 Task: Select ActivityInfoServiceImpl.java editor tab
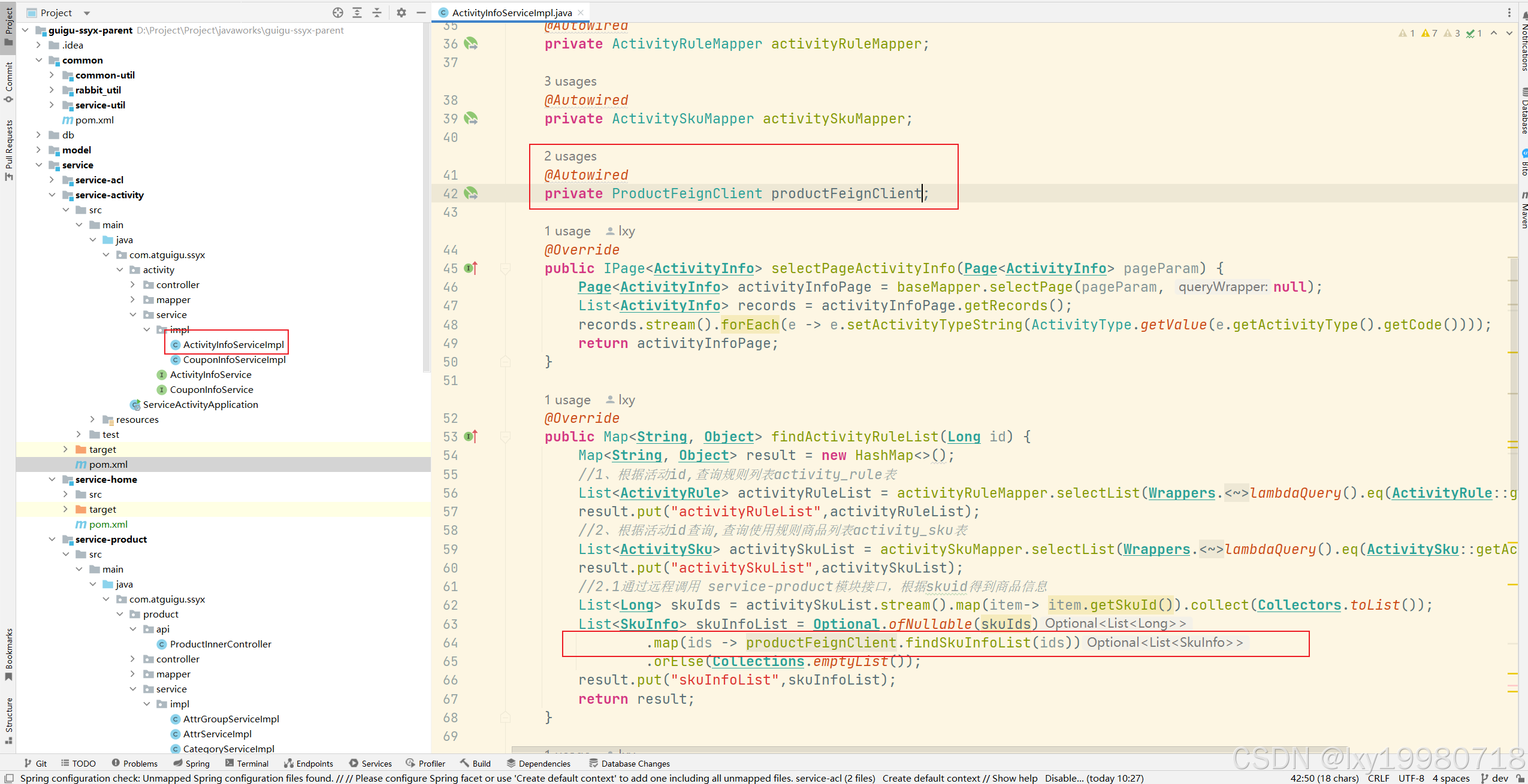[x=511, y=13]
